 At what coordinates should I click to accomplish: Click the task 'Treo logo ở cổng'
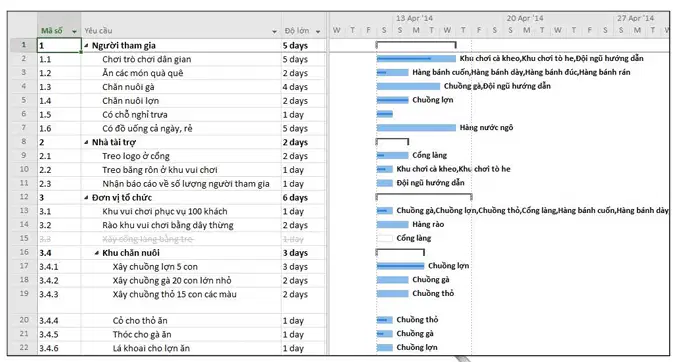[136, 156]
